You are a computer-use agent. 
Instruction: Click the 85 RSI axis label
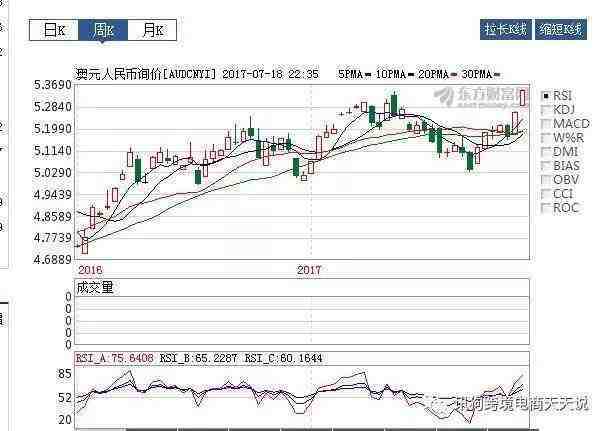65,374
